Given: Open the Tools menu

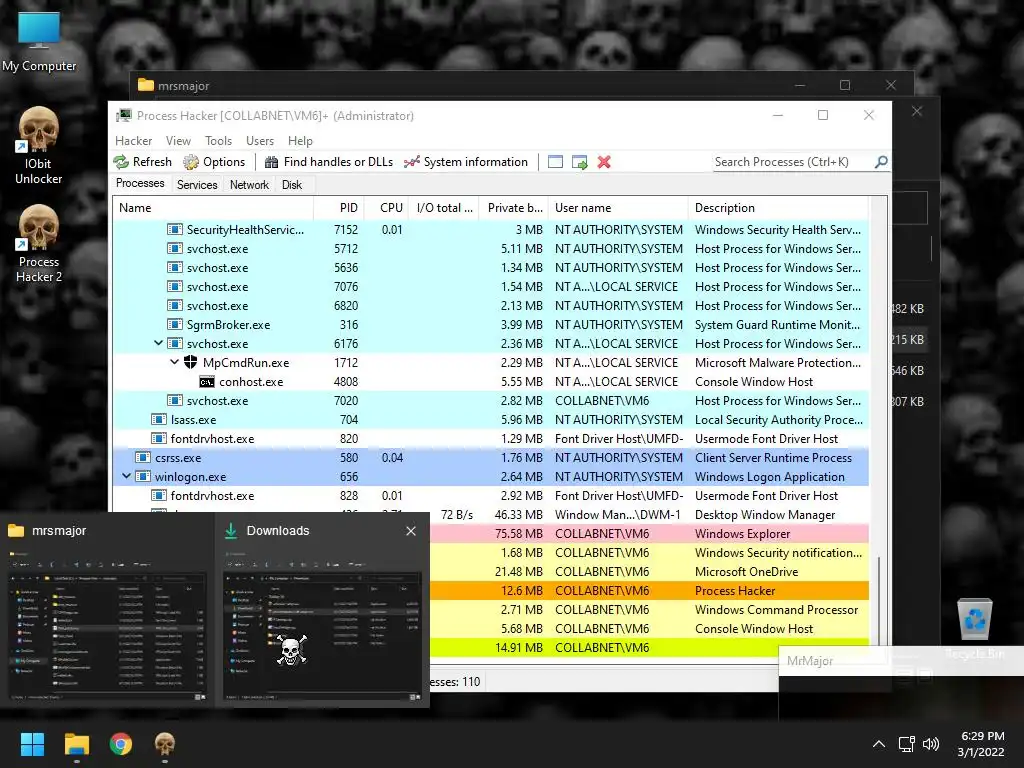Looking at the screenshot, I should [218, 141].
